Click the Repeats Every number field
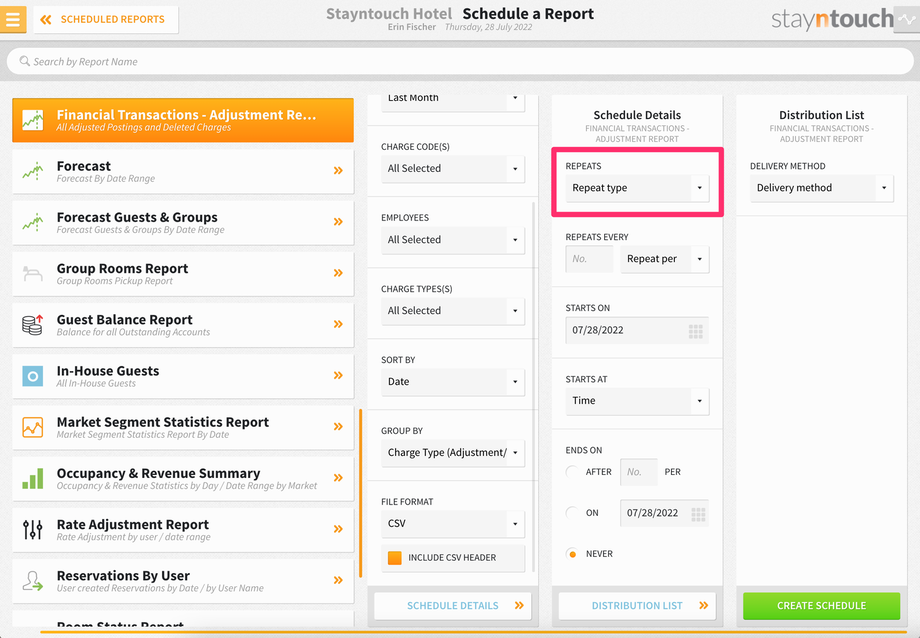 pos(589,259)
